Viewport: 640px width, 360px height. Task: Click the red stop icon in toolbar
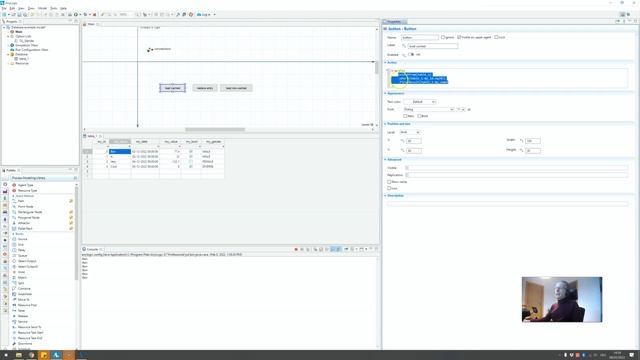(x=94, y=15)
